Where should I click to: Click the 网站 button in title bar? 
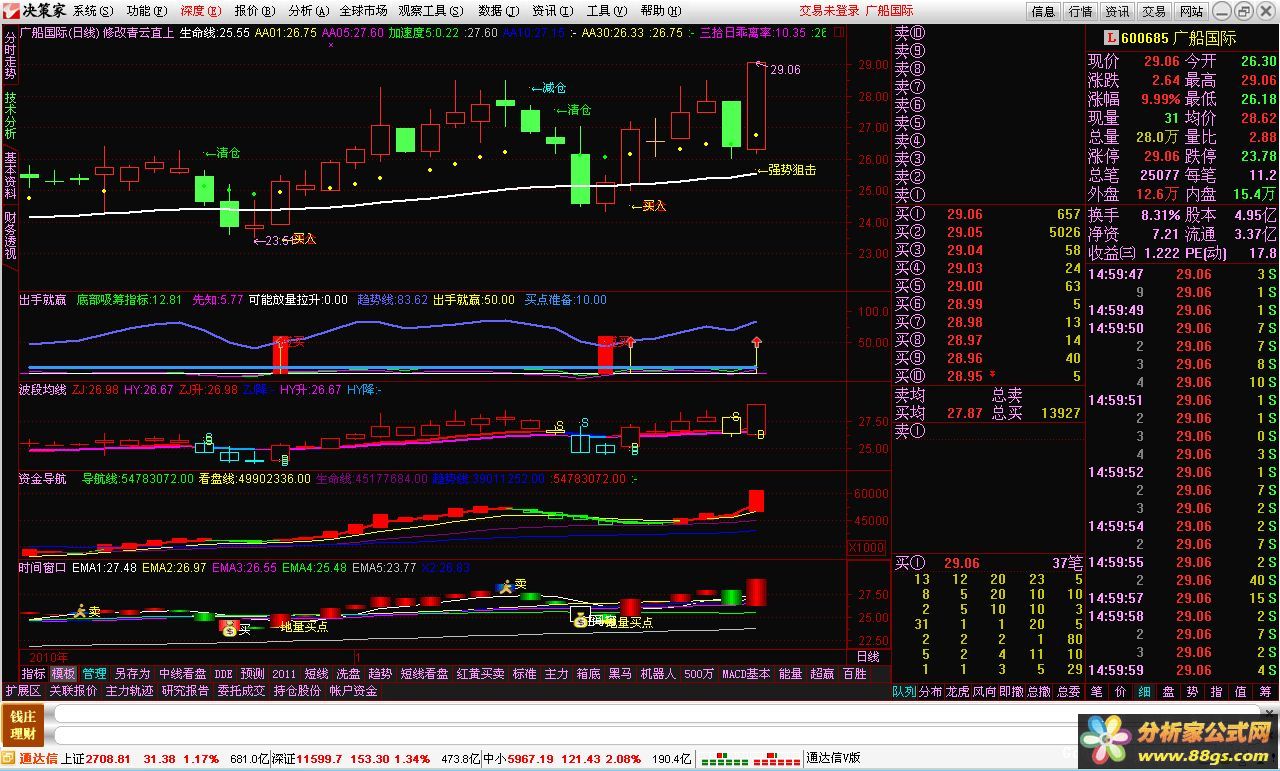[x=1191, y=11]
